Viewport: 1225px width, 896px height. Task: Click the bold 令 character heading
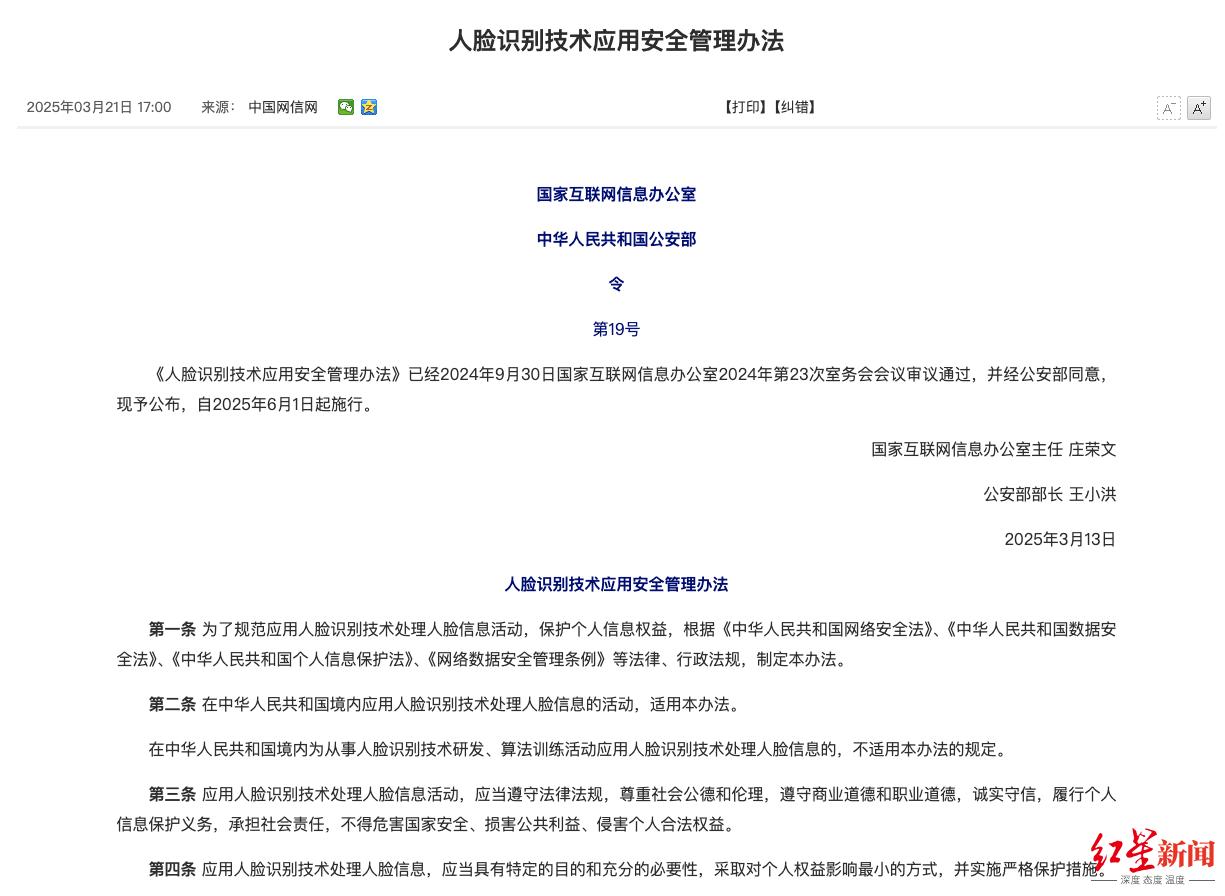click(616, 284)
